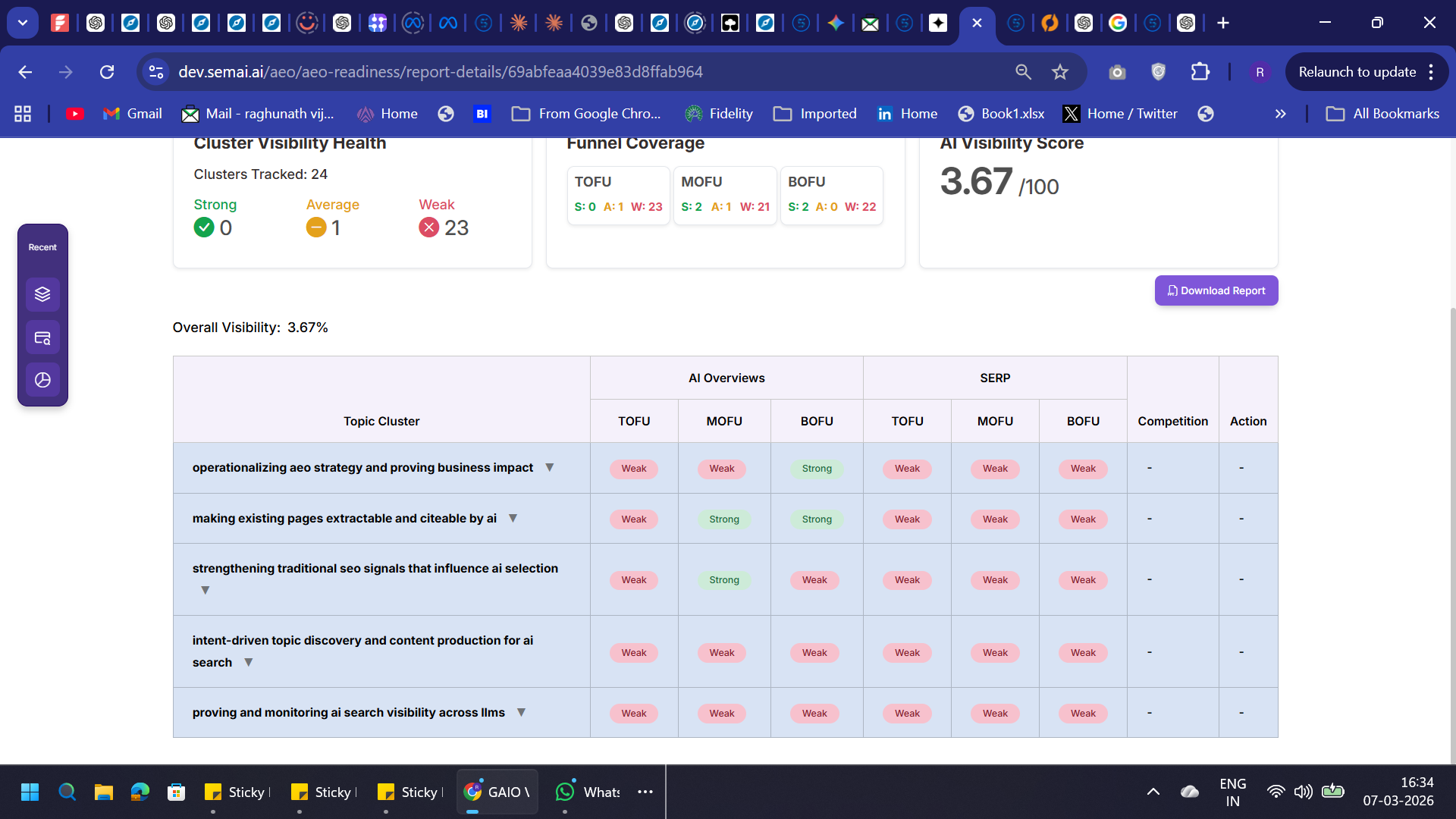Click the Download Report button
1456x819 pixels.
1216,290
